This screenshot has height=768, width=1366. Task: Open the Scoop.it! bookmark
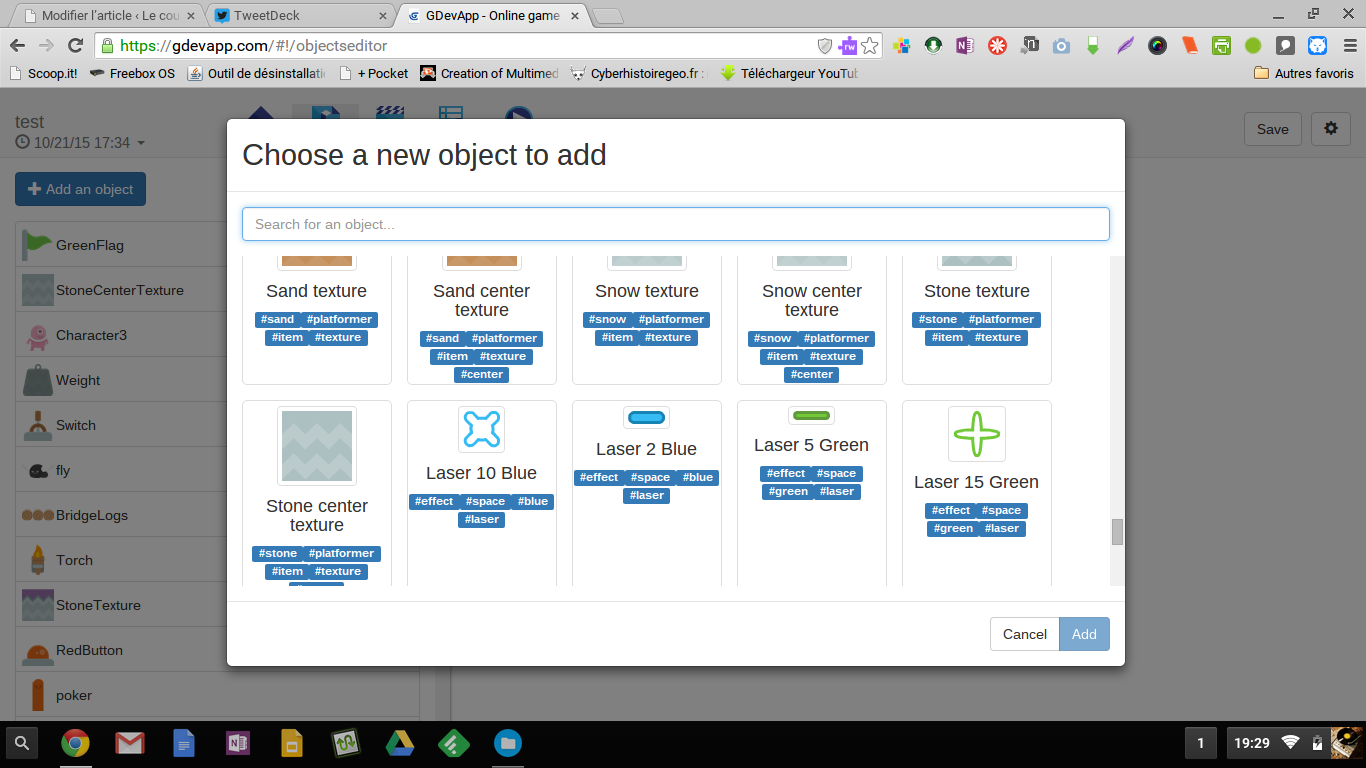coord(43,73)
